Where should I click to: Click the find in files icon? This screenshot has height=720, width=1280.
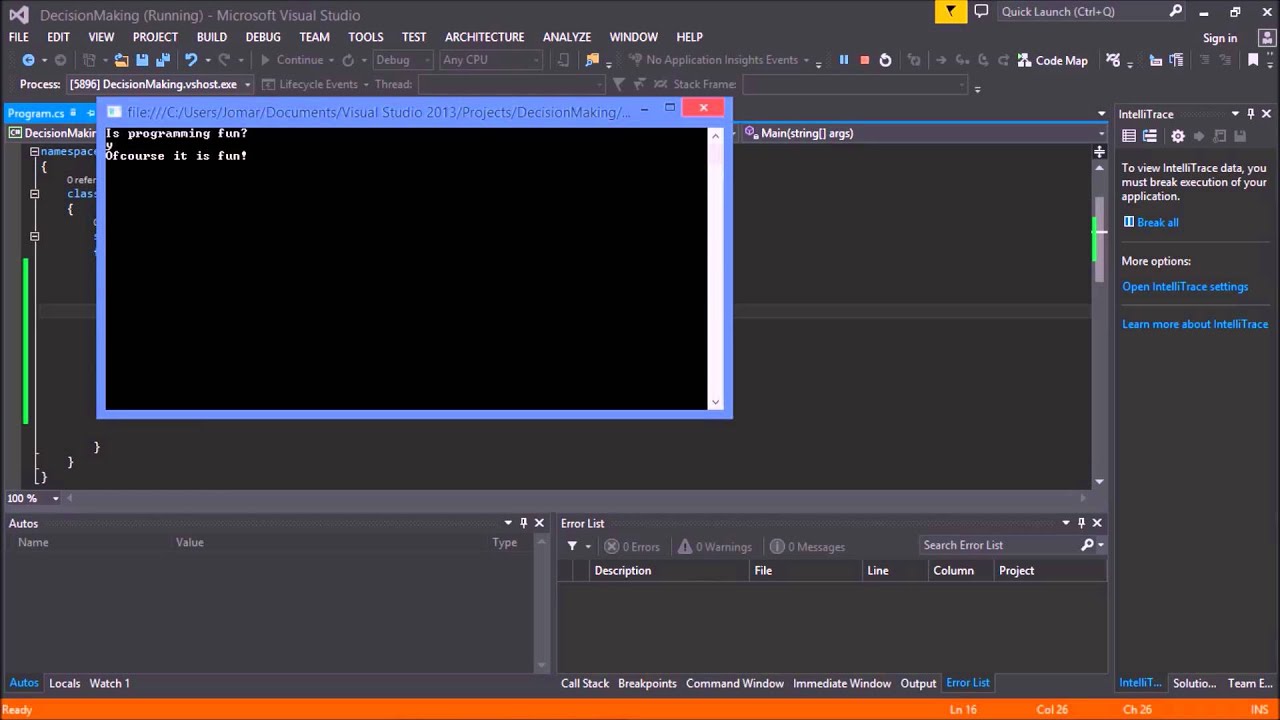(x=592, y=60)
